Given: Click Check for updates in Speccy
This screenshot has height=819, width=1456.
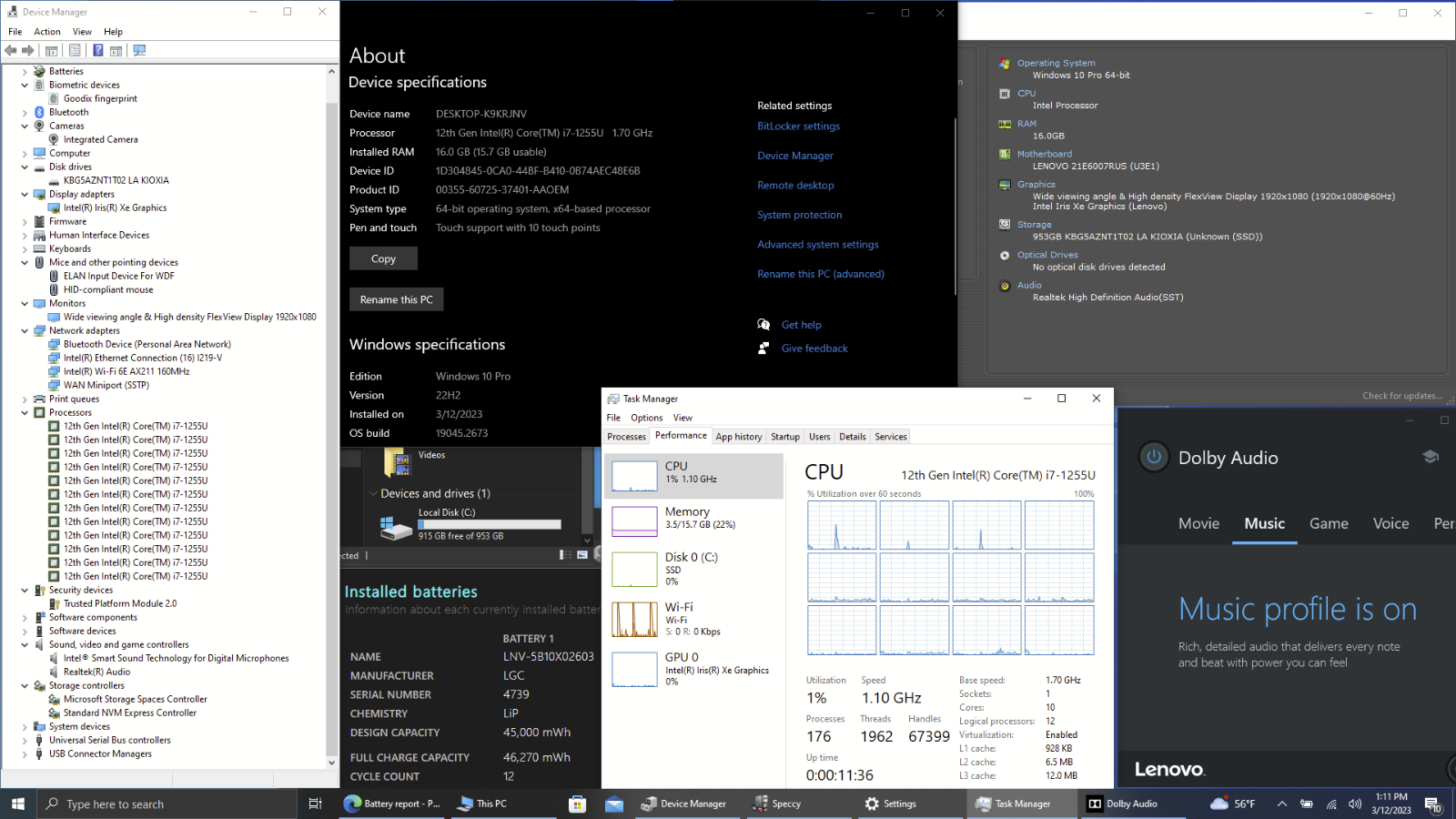Looking at the screenshot, I should (1402, 396).
